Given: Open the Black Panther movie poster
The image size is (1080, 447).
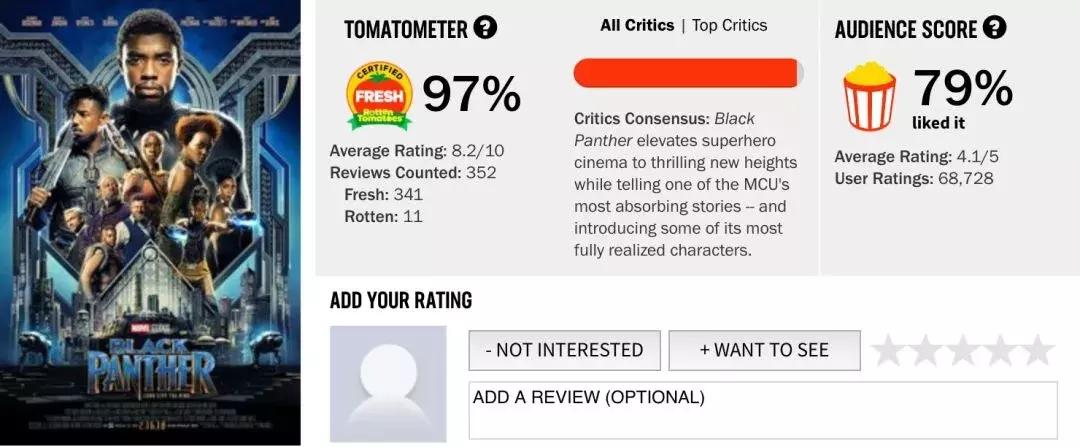Looking at the screenshot, I should click(x=150, y=223).
